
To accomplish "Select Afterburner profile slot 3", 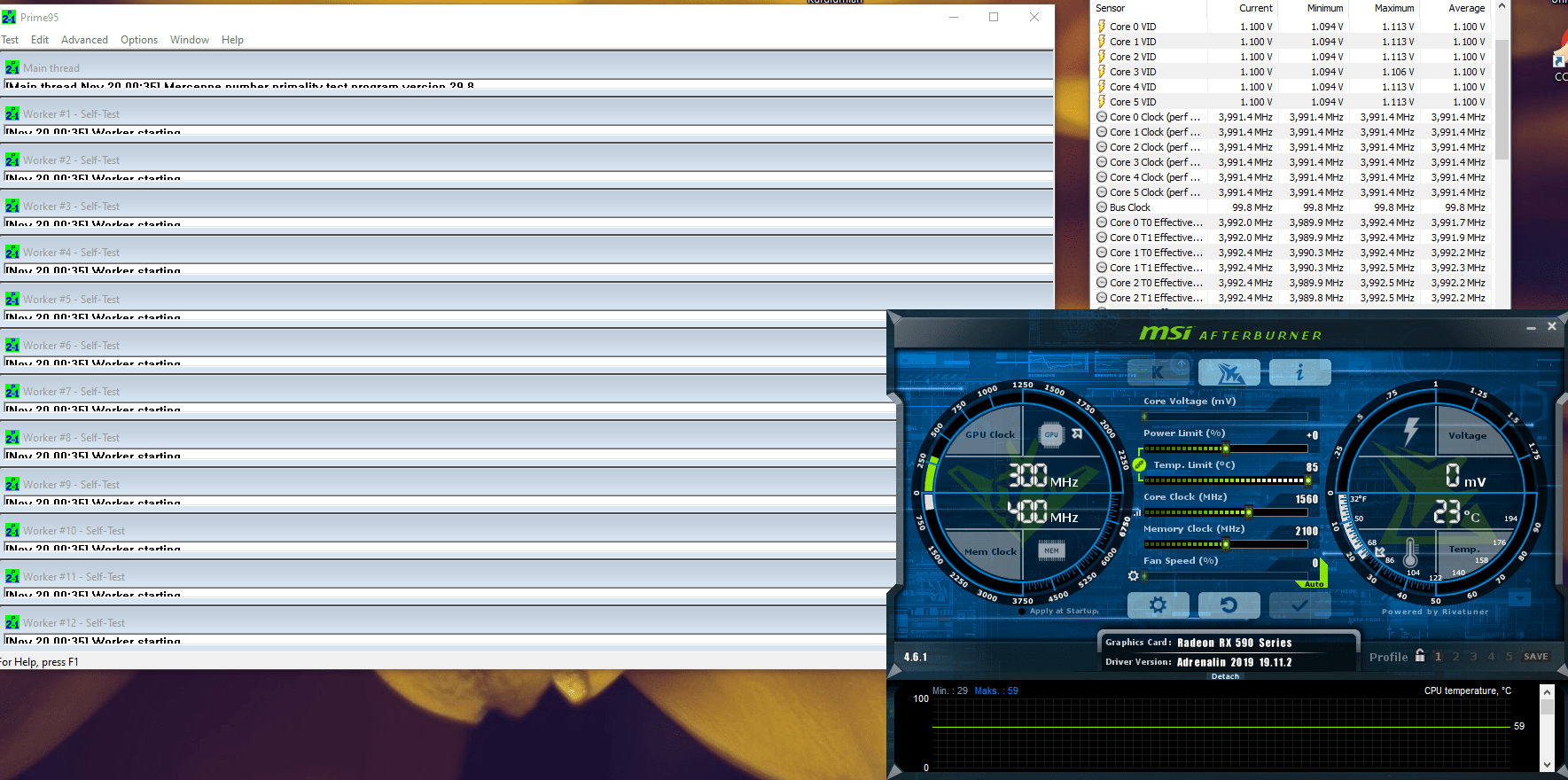I will pyautogui.click(x=1473, y=657).
